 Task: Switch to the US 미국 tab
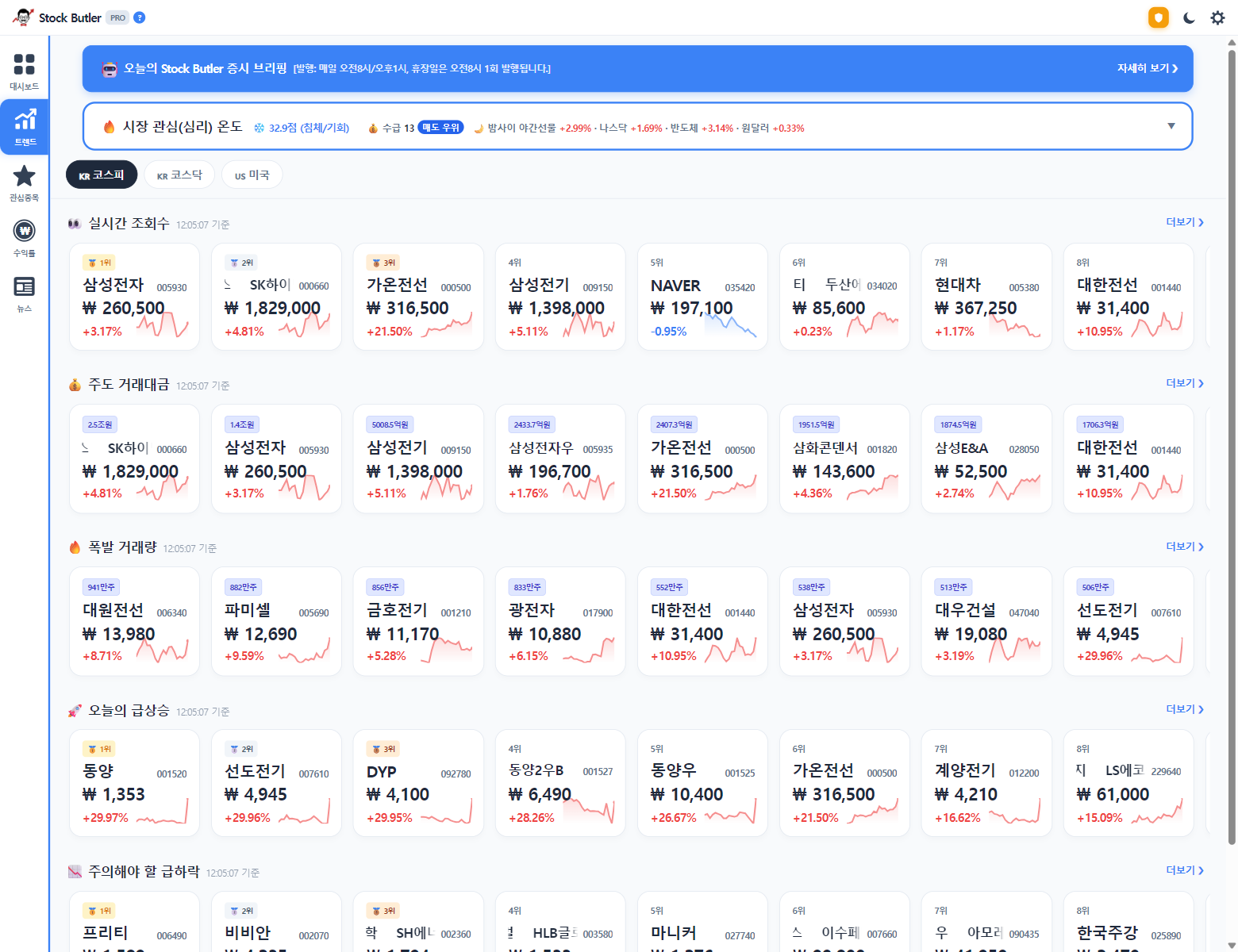[252, 175]
